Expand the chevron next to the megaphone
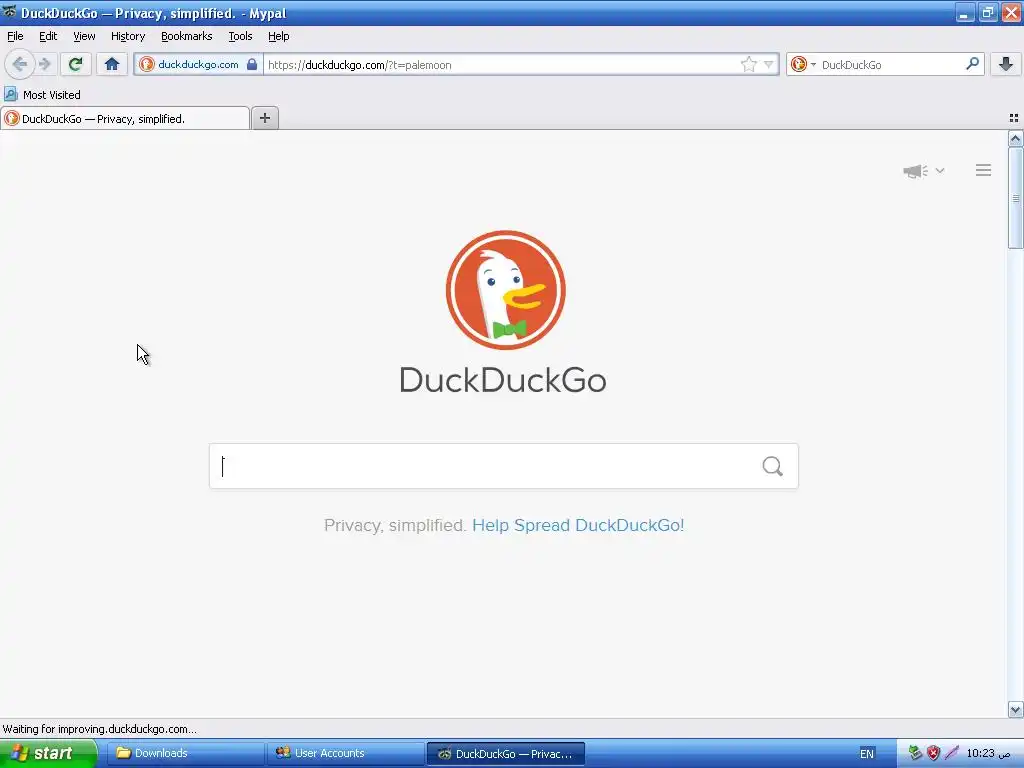 pos(940,170)
